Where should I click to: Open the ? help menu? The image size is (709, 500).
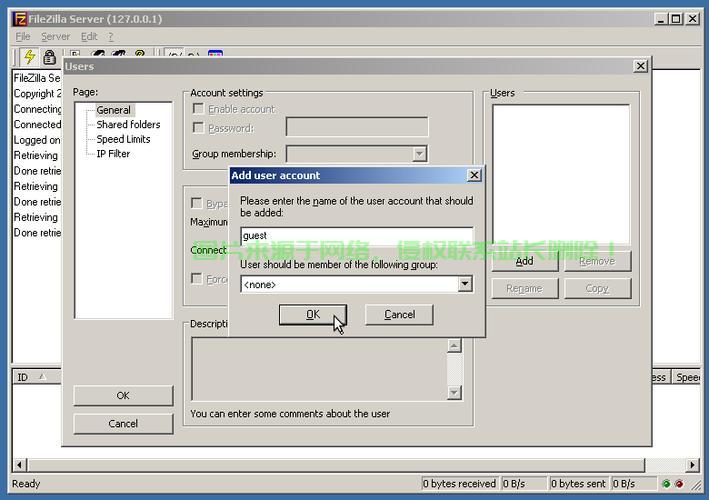[110, 37]
